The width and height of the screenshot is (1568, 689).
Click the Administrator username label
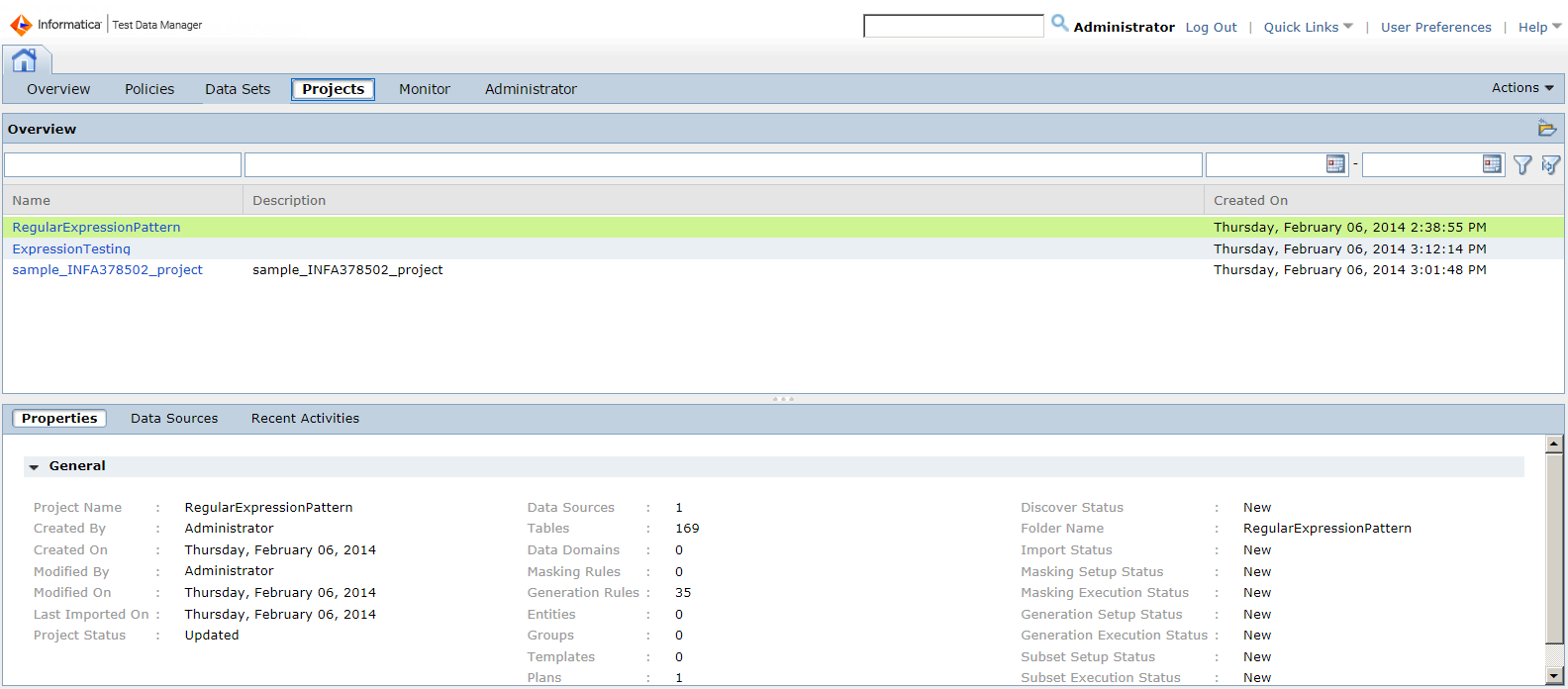point(1124,27)
